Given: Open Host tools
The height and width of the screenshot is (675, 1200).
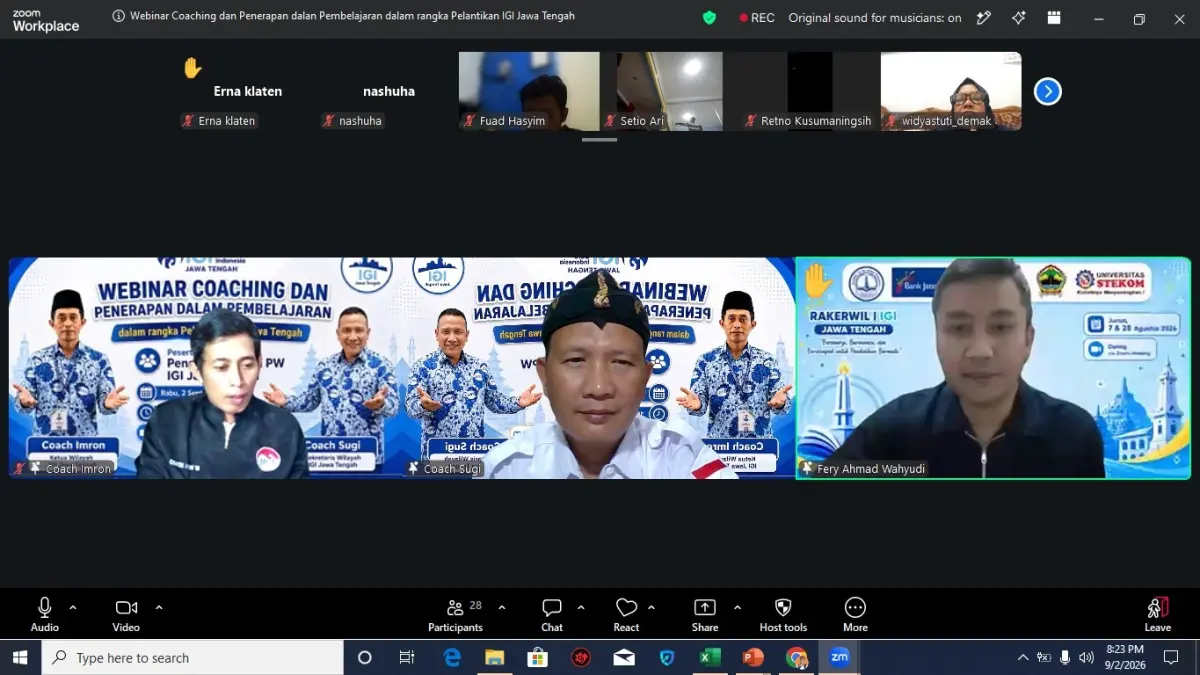Looking at the screenshot, I should pyautogui.click(x=783, y=614).
